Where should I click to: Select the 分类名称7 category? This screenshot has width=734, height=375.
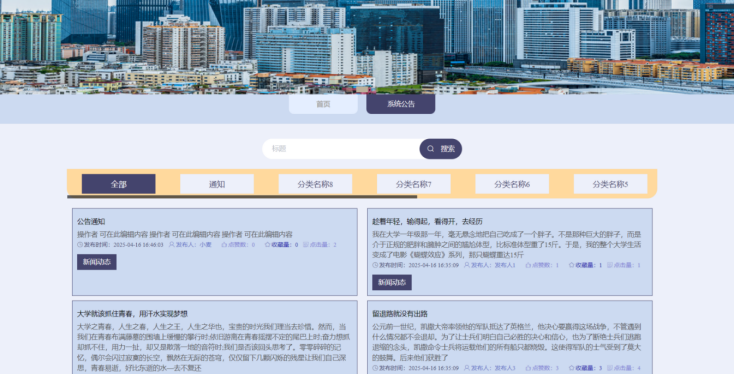point(413,184)
